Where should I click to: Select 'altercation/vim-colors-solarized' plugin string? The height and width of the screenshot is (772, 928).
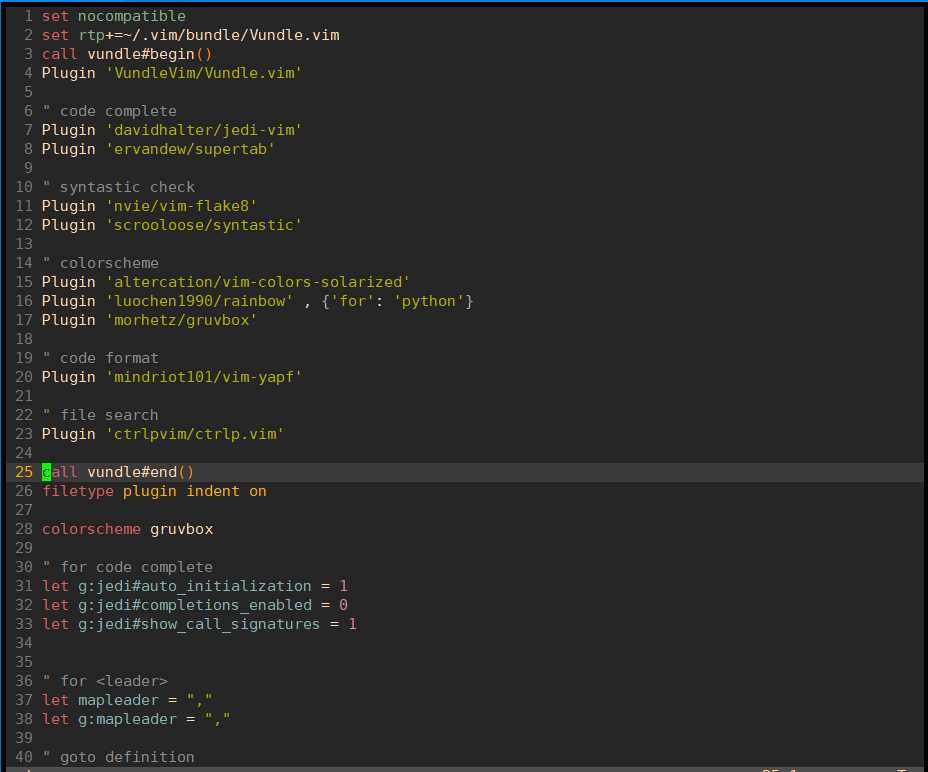258,282
